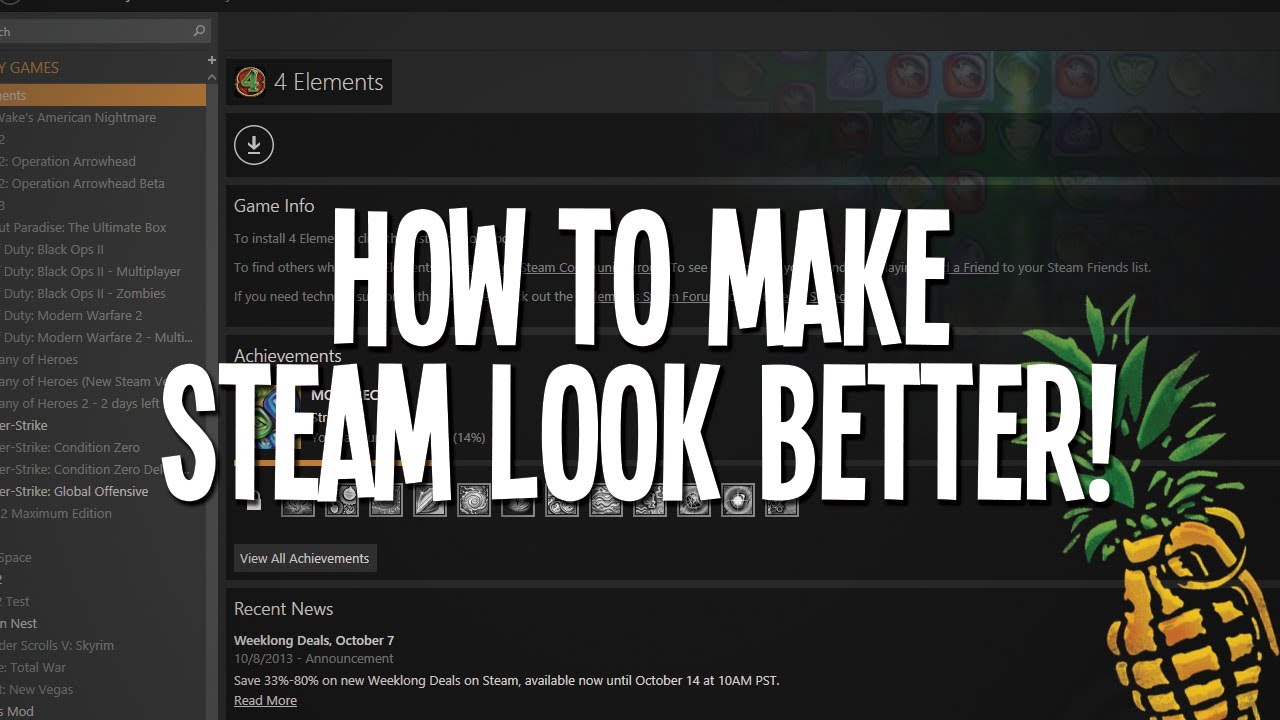This screenshot has width=1280, height=720.
Task: Select ': Total War' in games list
Action: point(33,667)
